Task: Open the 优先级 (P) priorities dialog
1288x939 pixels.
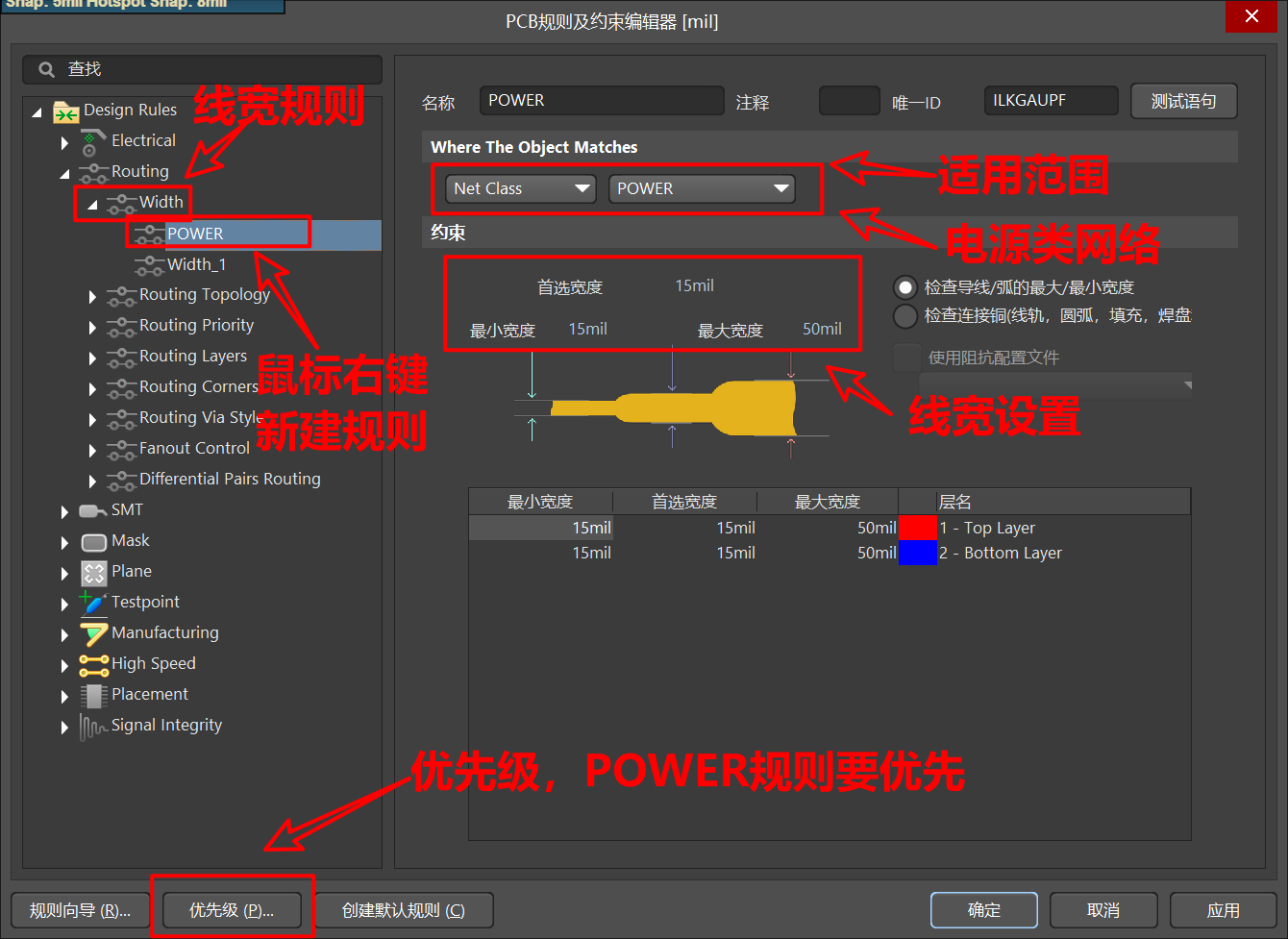Action: (x=232, y=910)
